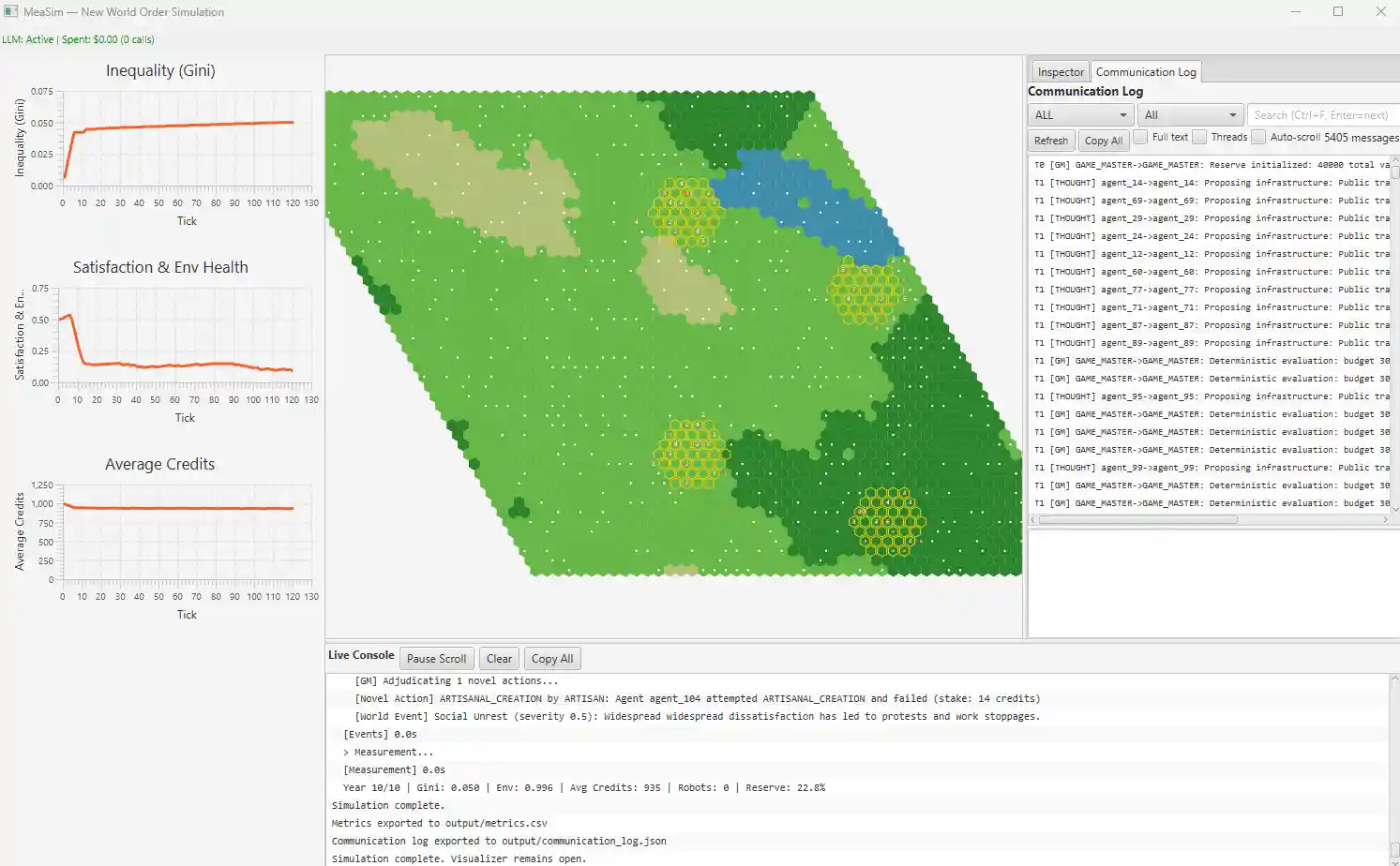
Task: Enable Auto-scroll for the 5405 messages
Action: point(1257,137)
